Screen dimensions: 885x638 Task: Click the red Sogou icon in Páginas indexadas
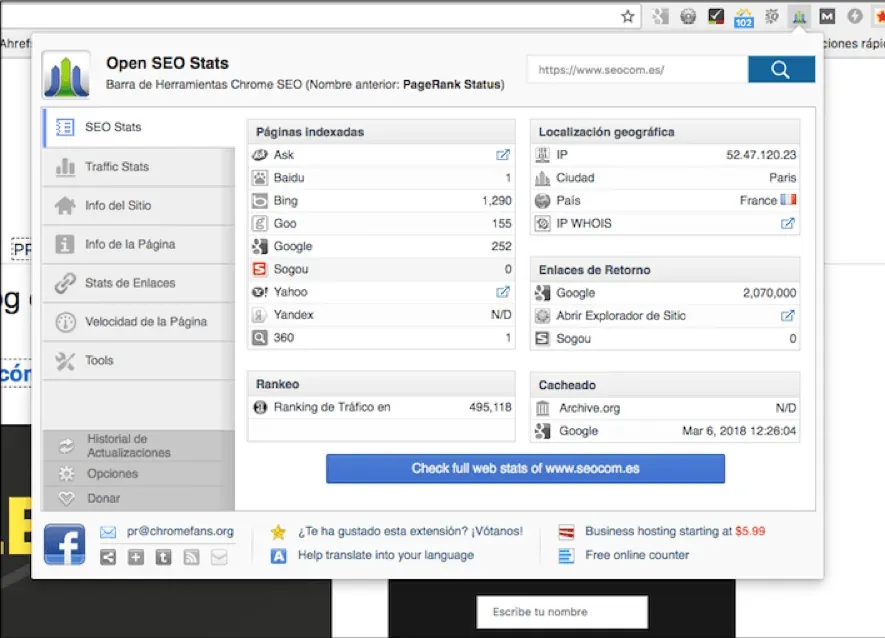260,269
